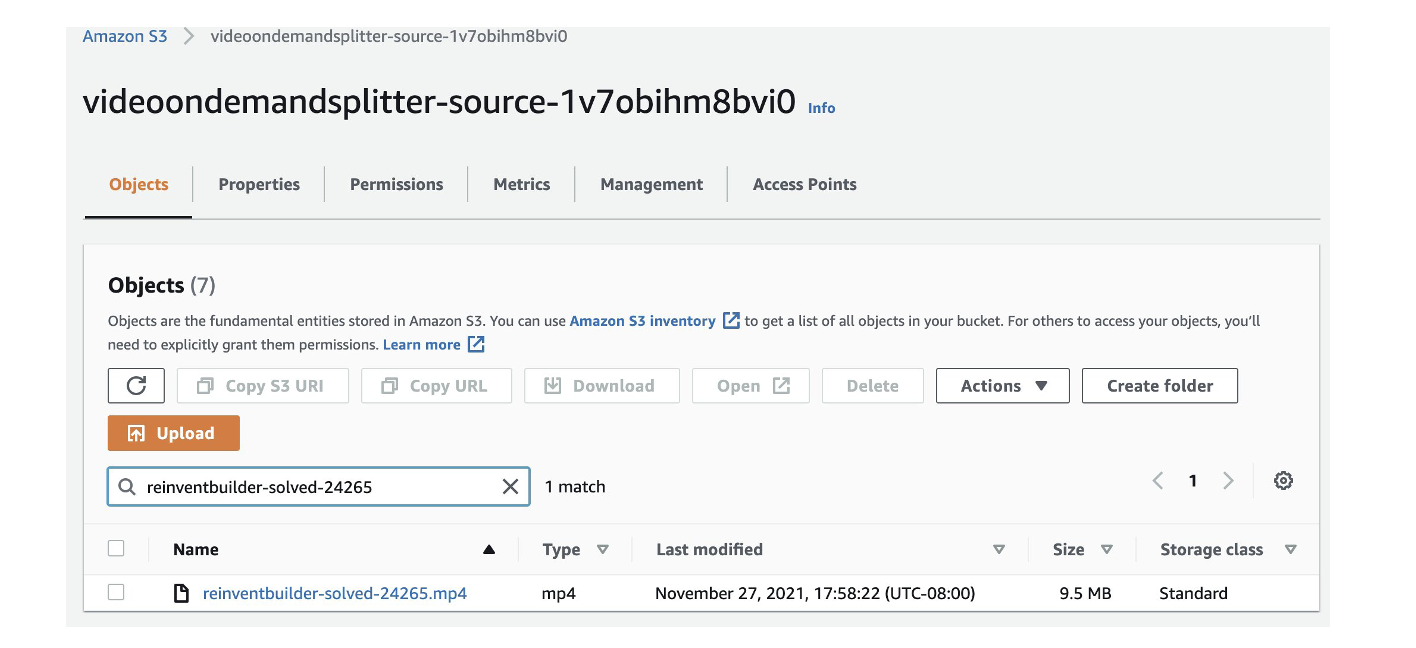Toggle the select-all checkbox in the table header
The image size is (1416, 648).
(x=116, y=548)
